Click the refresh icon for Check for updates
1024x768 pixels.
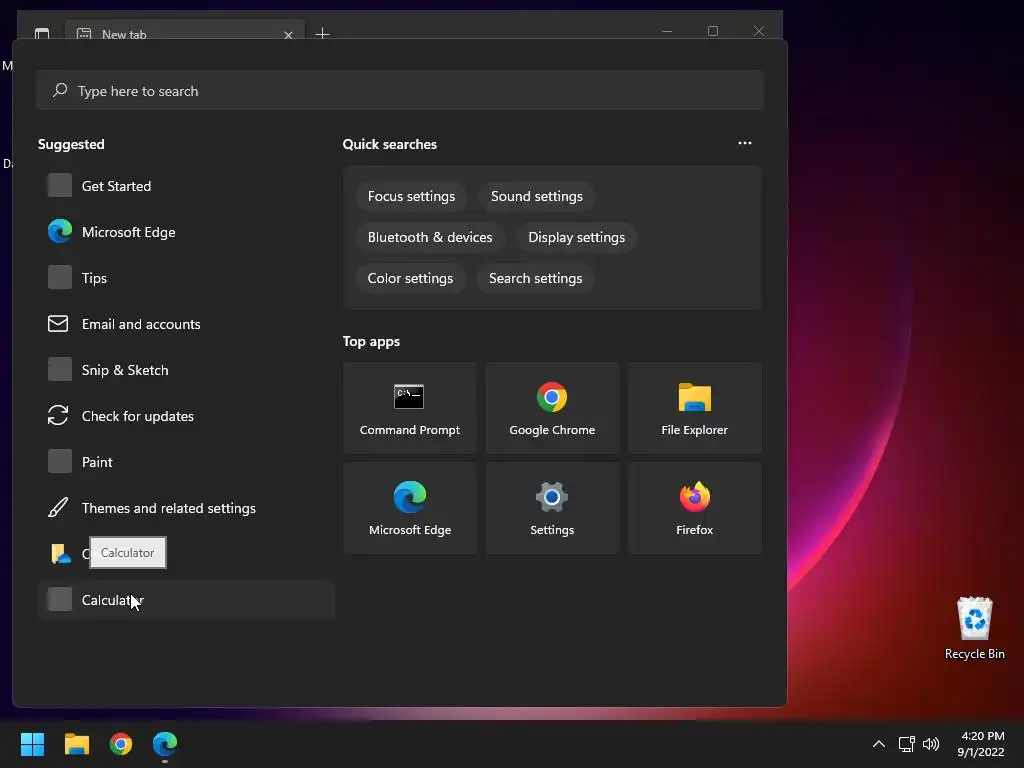tap(58, 415)
